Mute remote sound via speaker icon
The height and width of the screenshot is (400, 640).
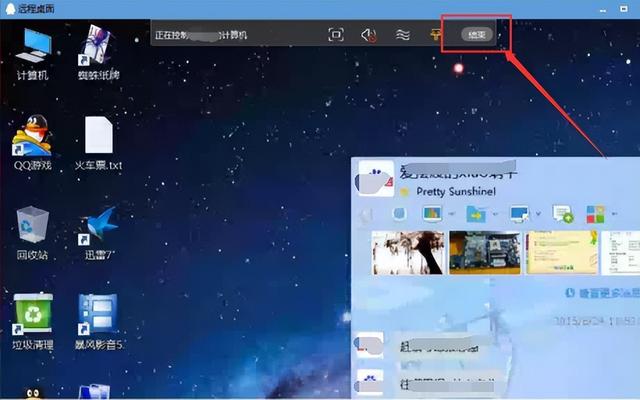click(x=369, y=35)
